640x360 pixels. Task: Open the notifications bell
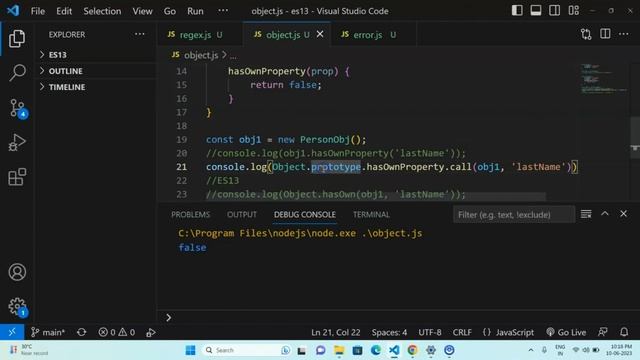click(624, 332)
